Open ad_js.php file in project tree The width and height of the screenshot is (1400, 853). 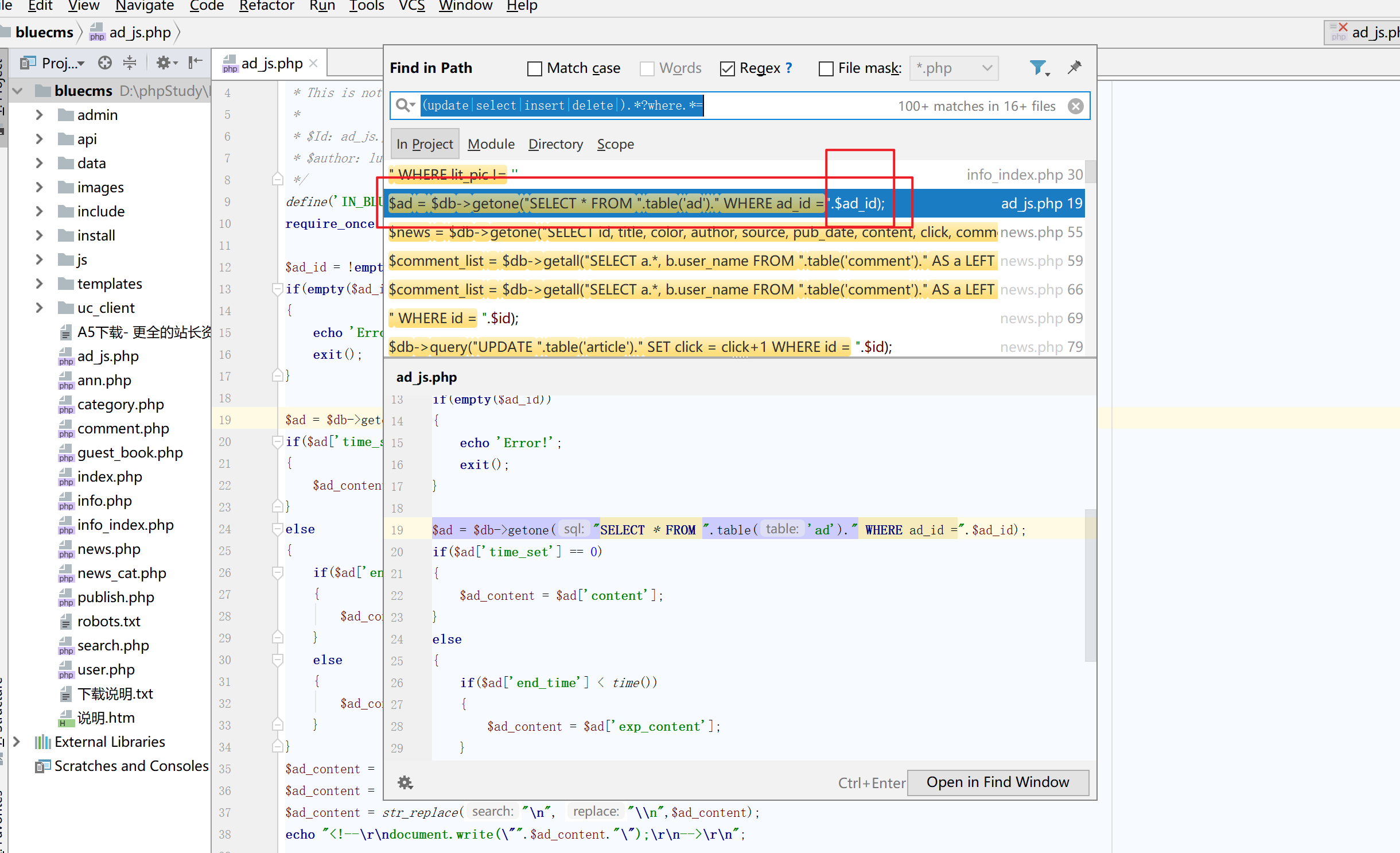(x=108, y=356)
